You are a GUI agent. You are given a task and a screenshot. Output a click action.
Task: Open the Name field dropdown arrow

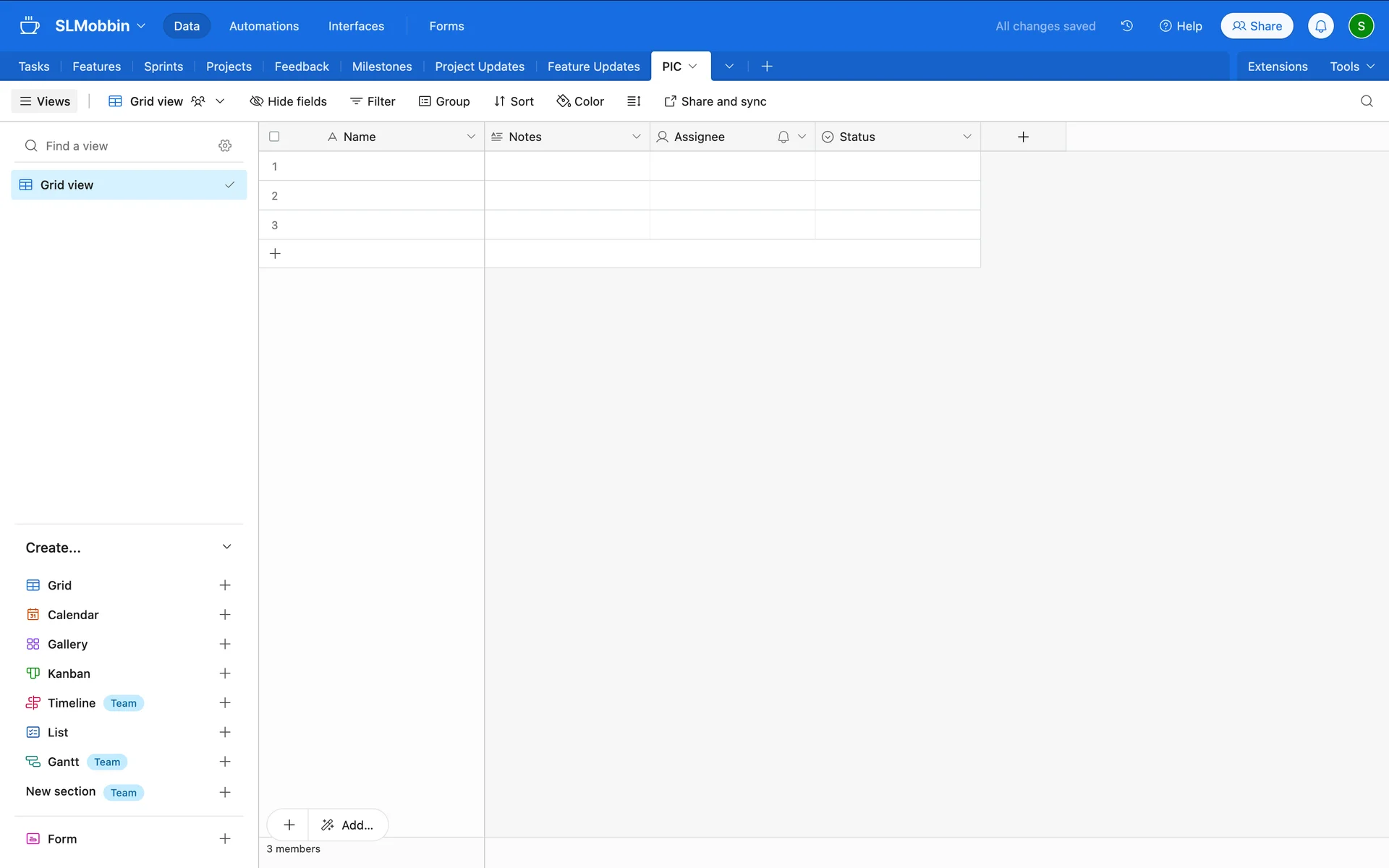(x=471, y=137)
